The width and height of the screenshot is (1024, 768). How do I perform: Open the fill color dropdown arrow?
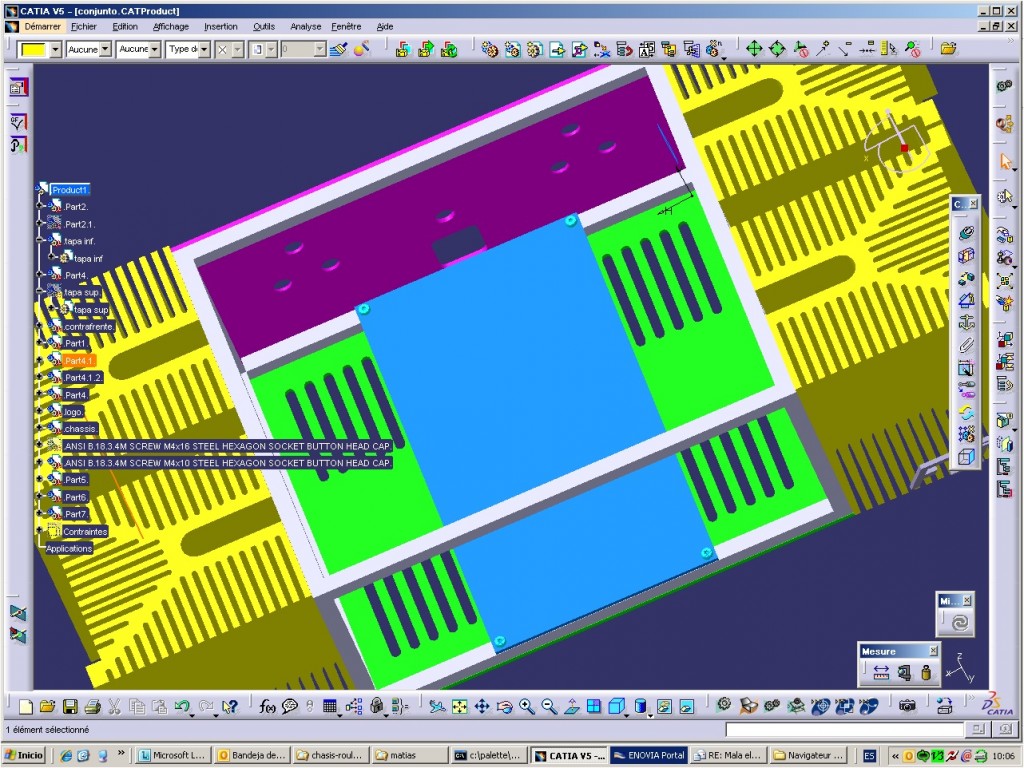click(x=56, y=50)
